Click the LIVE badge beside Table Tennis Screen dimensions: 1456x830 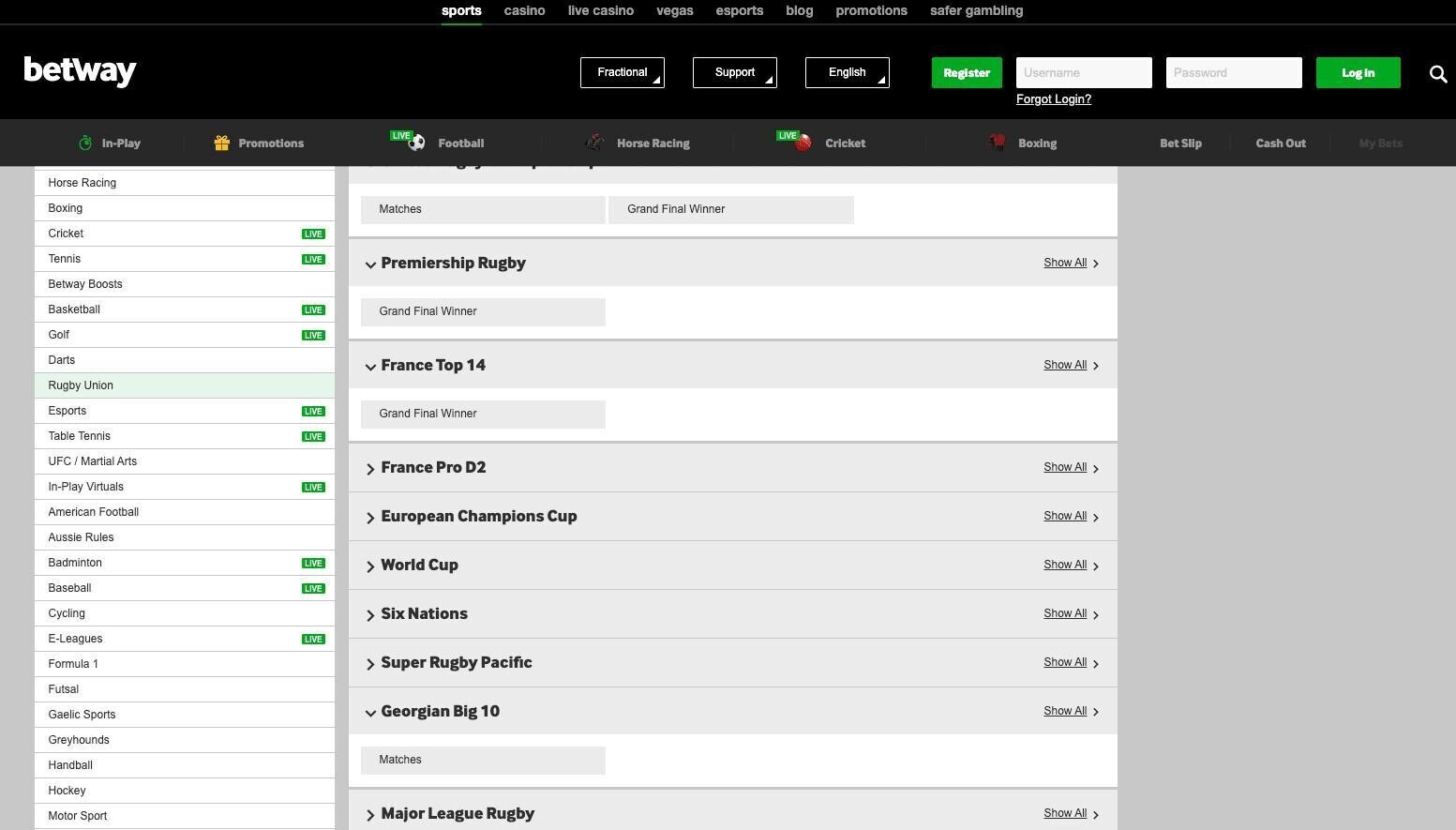pyautogui.click(x=313, y=437)
